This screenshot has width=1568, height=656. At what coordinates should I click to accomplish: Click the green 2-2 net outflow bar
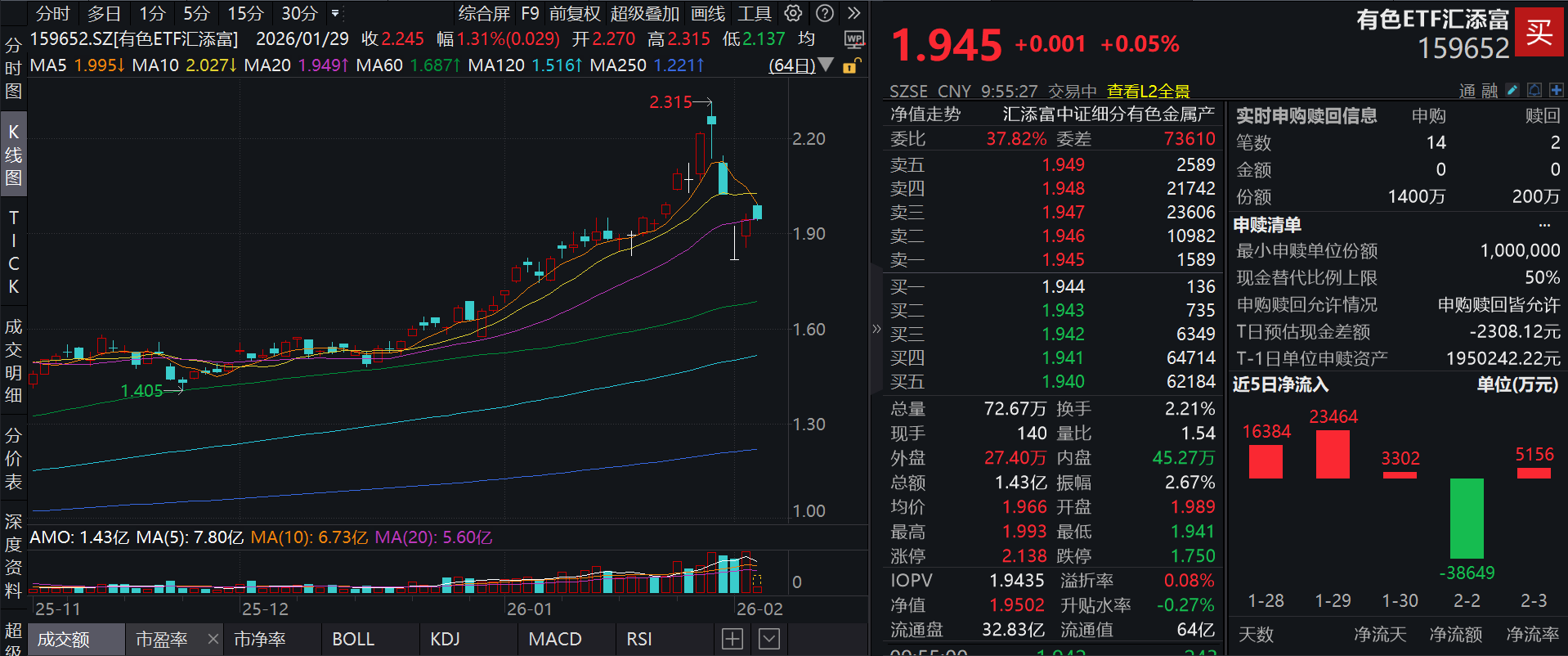coord(1467,519)
